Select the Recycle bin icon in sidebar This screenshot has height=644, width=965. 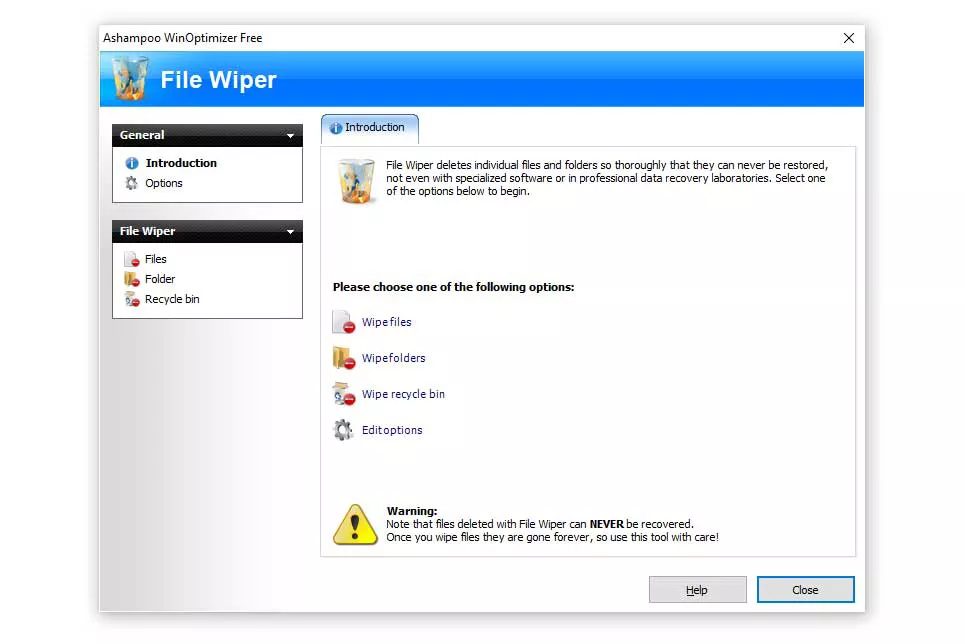[x=131, y=298]
